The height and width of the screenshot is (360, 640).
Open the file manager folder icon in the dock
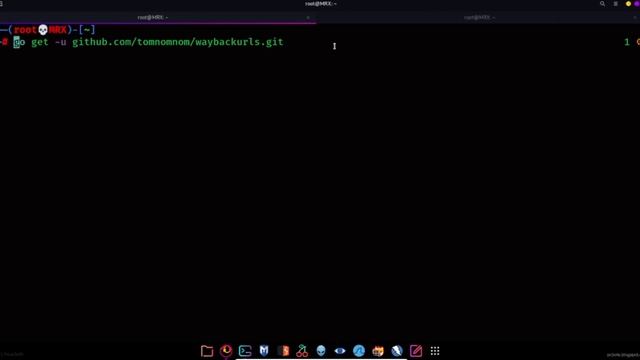[207, 351]
